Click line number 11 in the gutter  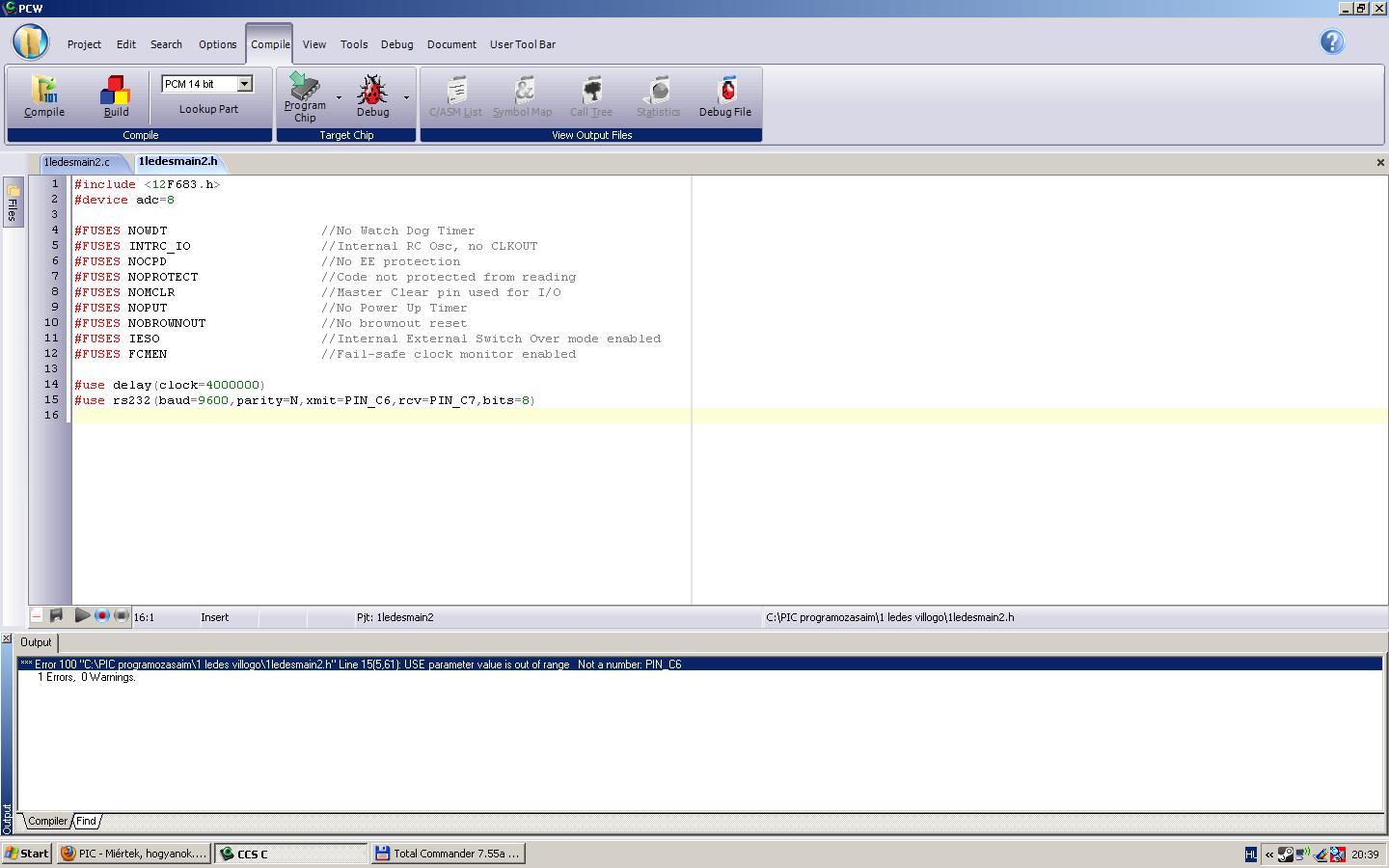[52, 339]
